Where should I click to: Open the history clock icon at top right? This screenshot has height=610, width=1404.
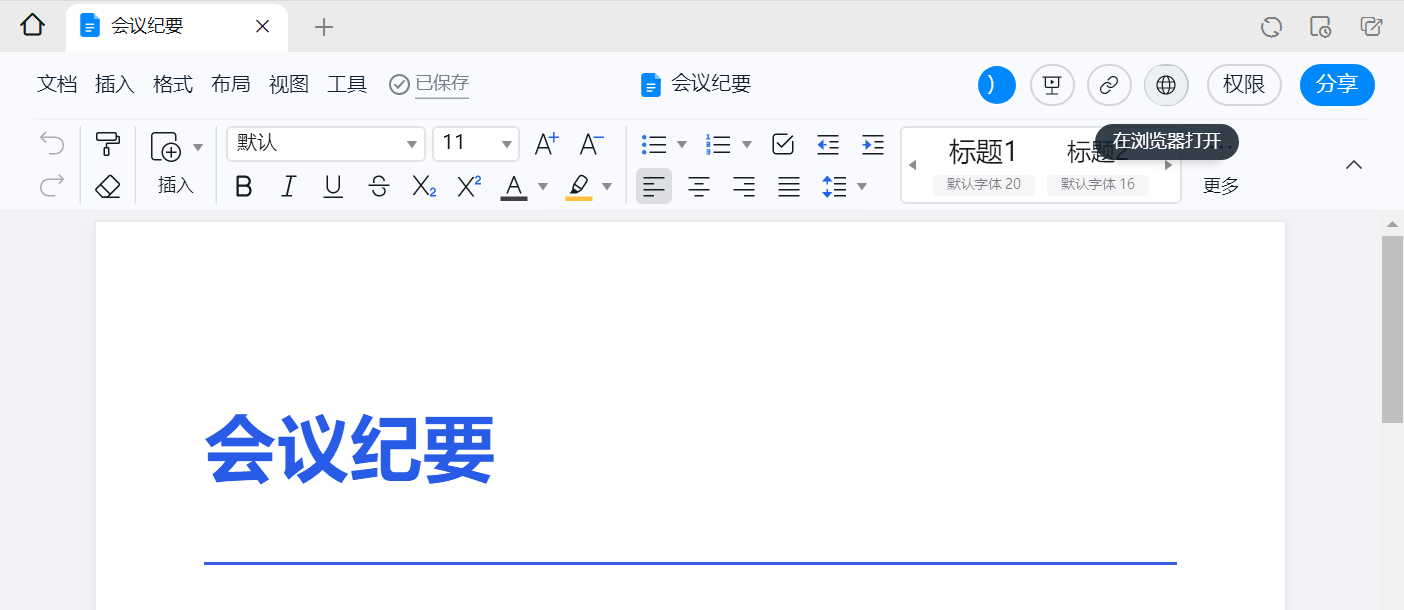pyautogui.click(x=1320, y=27)
